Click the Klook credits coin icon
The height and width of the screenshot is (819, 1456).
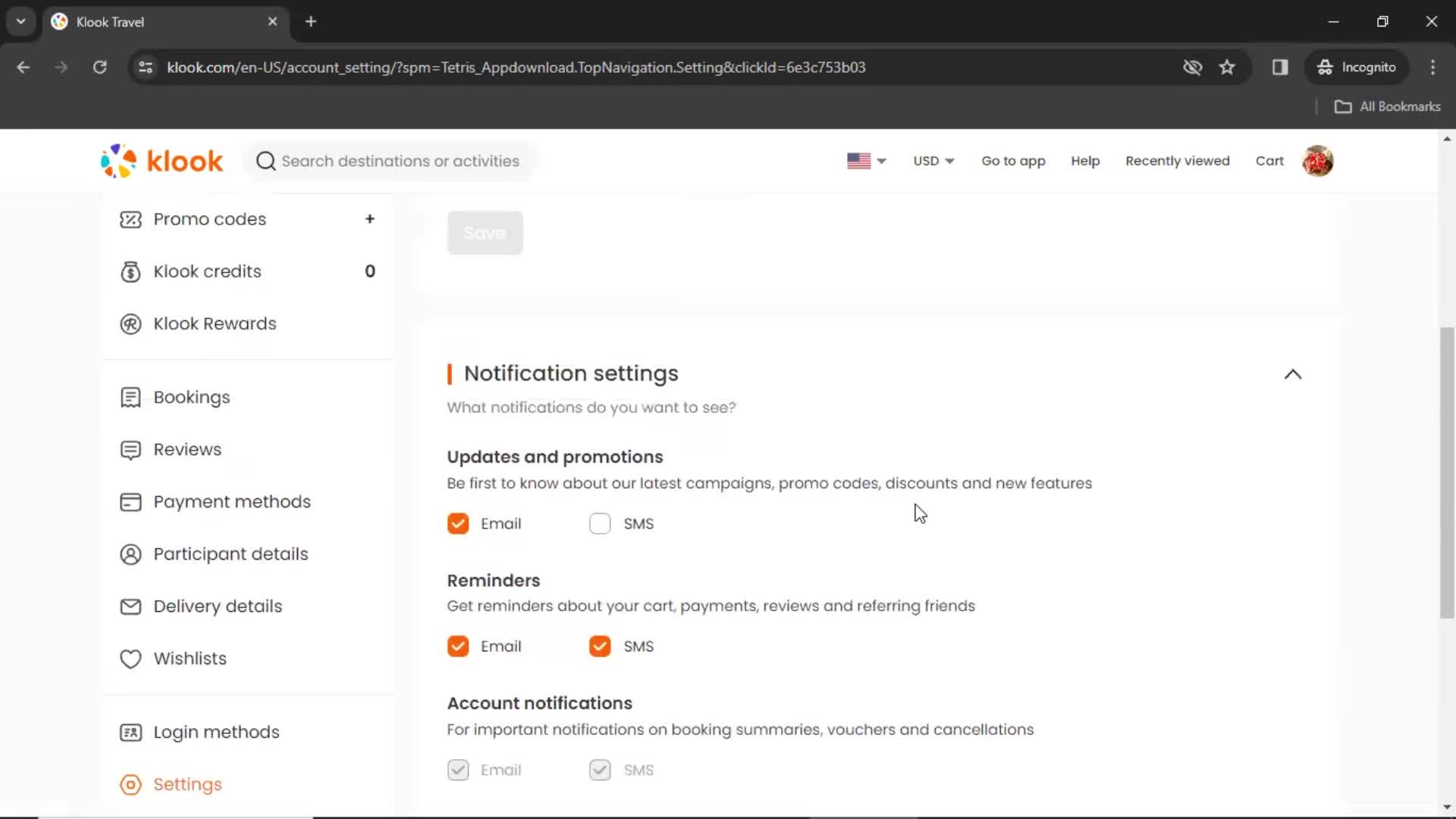tap(130, 271)
